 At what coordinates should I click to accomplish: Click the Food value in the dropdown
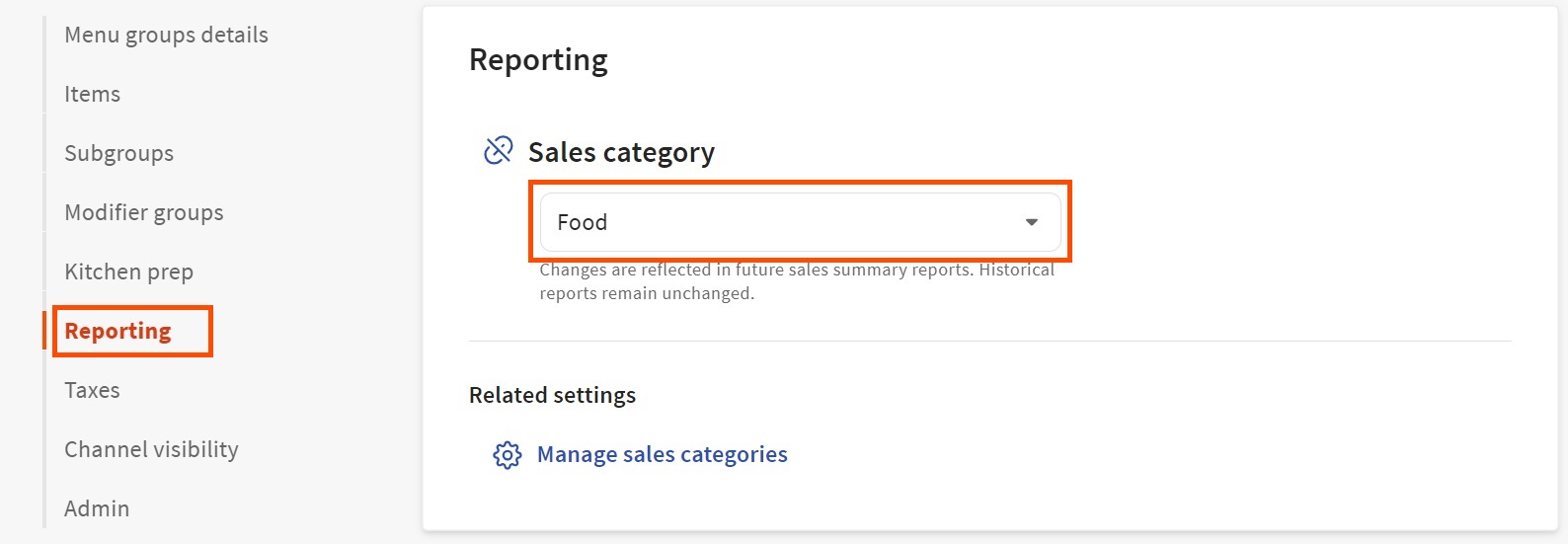click(x=583, y=222)
